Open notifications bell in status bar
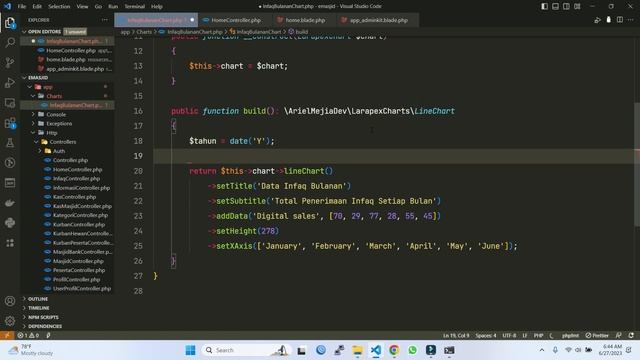Image resolution: width=640 pixels, height=360 pixels. point(631,335)
